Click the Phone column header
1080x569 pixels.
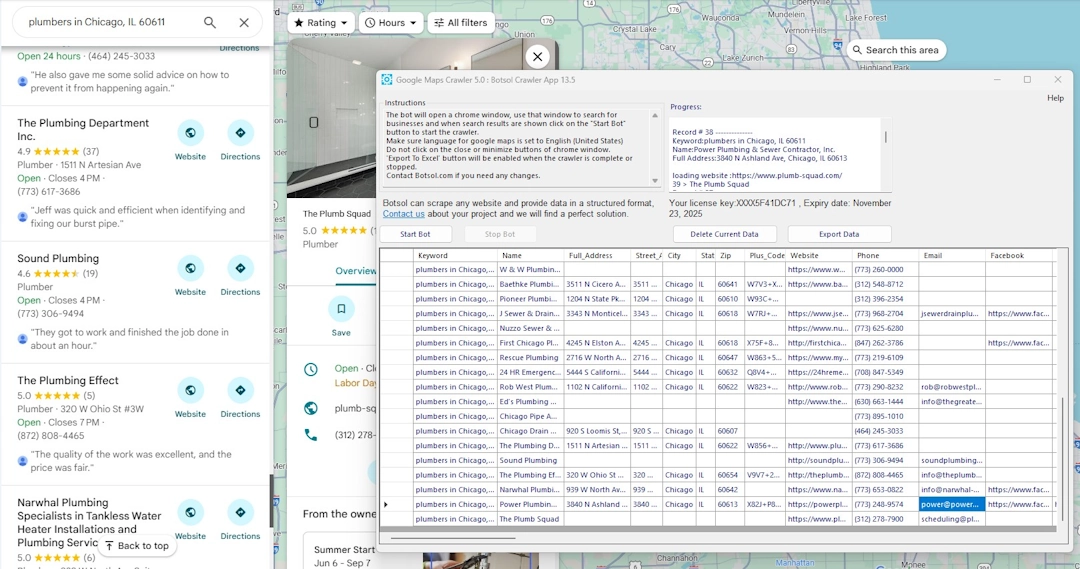885,256
